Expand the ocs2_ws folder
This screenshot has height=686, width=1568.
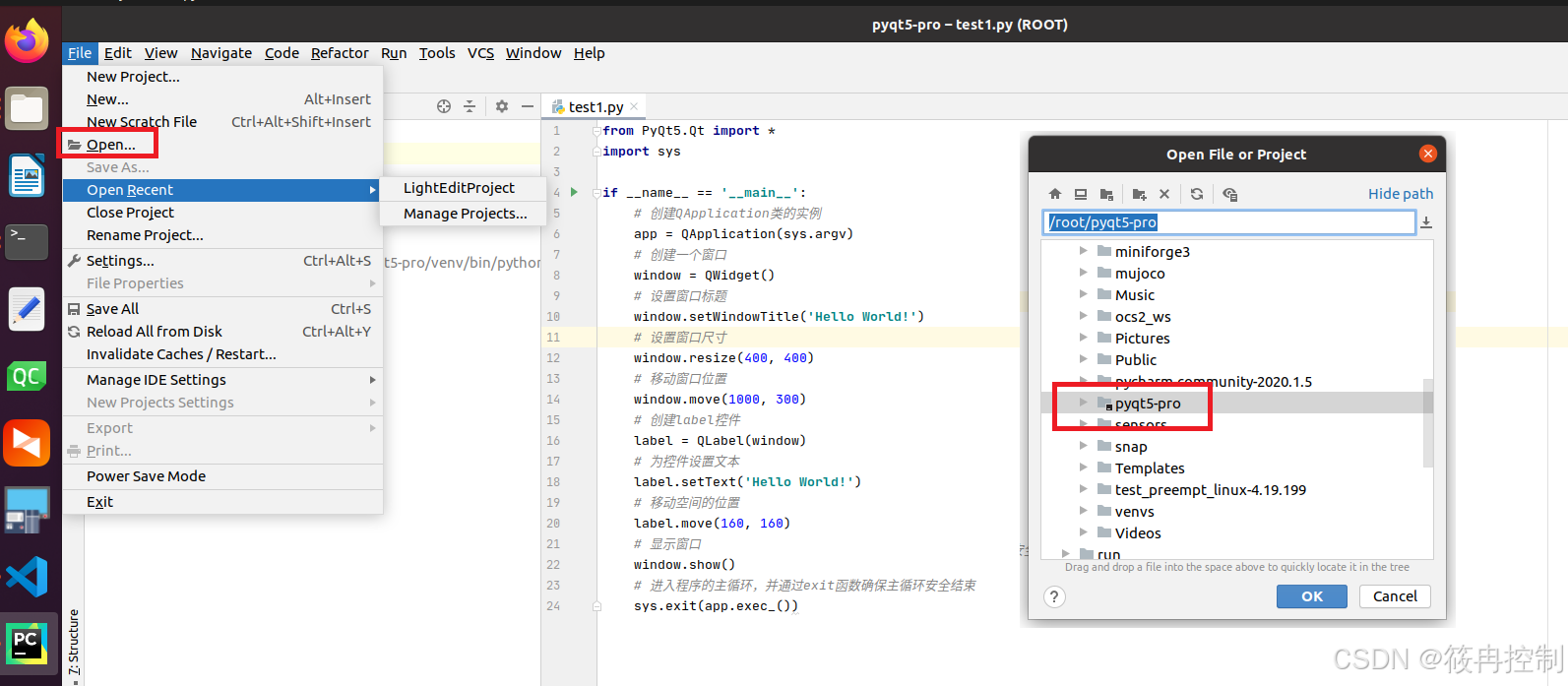pyautogui.click(x=1083, y=316)
